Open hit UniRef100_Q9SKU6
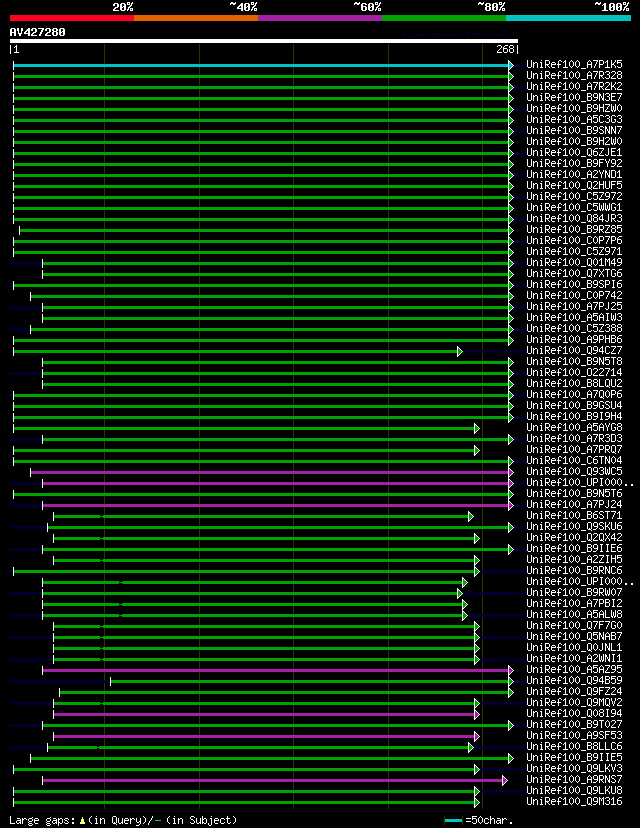The image size is (640, 828). tap(574, 526)
